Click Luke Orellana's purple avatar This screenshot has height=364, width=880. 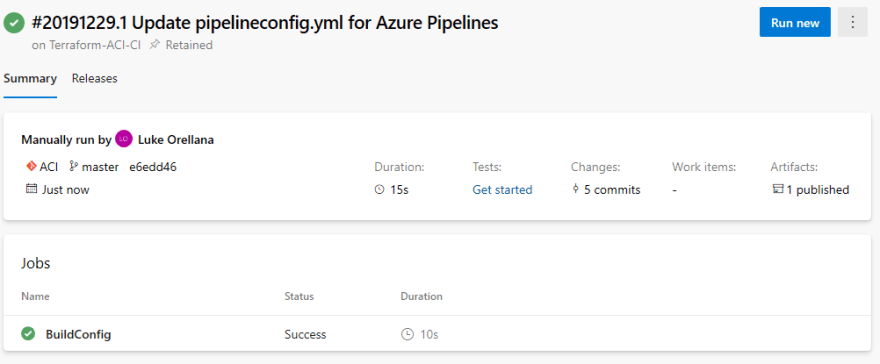pyautogui.click(x=123, y=139)
